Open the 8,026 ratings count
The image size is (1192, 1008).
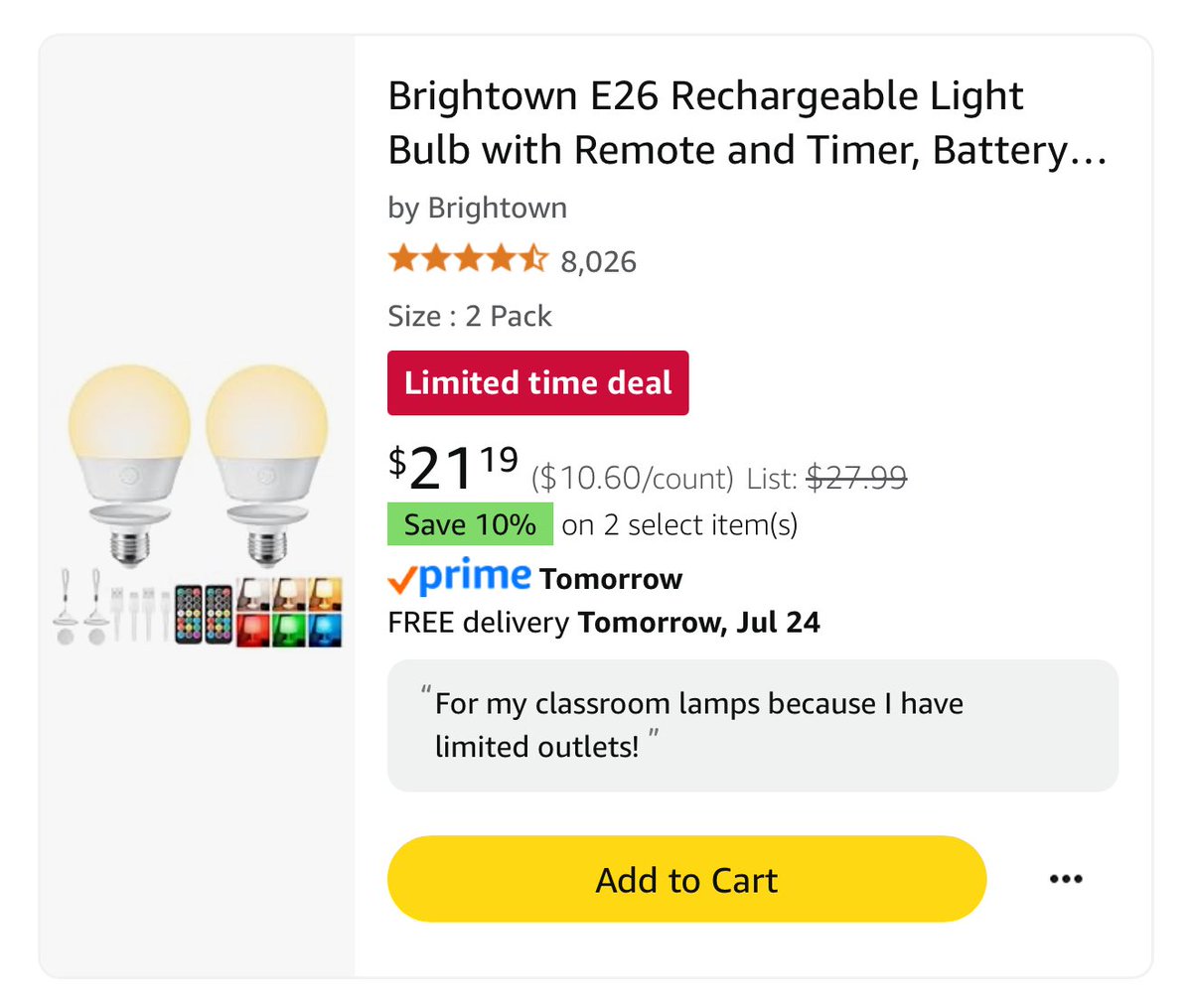tap(598, 262)
